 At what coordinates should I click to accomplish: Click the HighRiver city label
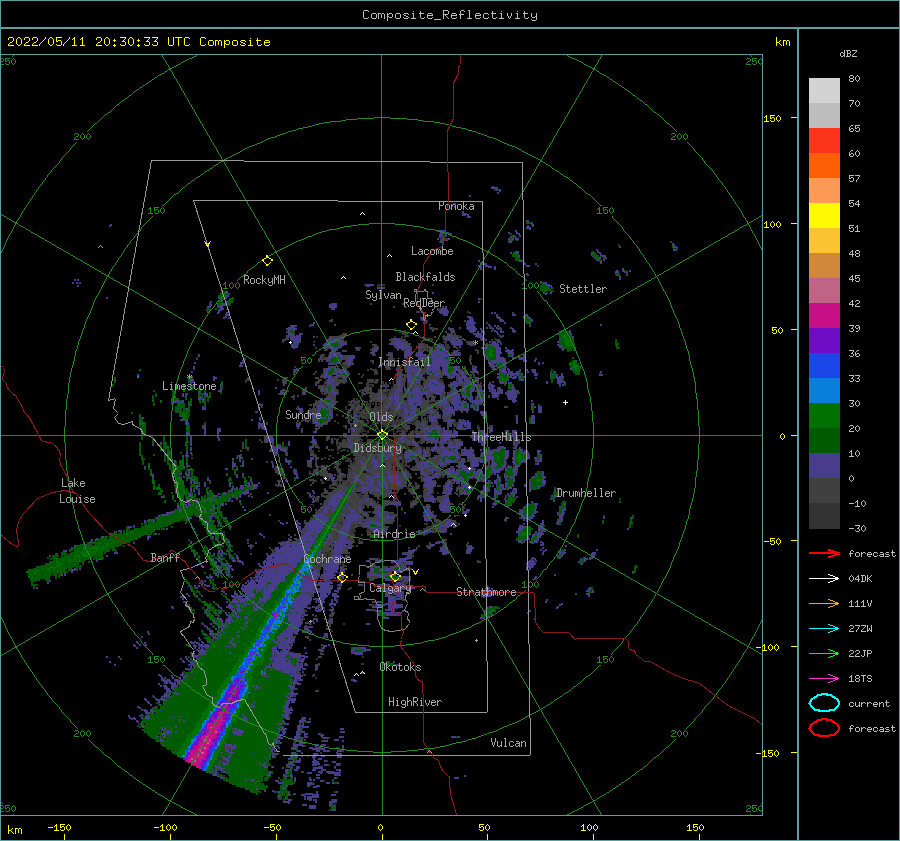click(x=415, y=702)
